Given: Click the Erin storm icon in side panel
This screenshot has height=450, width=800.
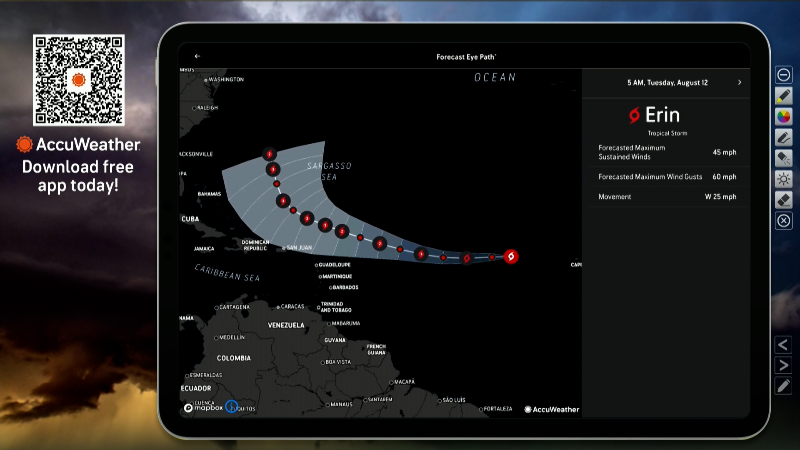Looking at the screenshot, I should 634,115.
